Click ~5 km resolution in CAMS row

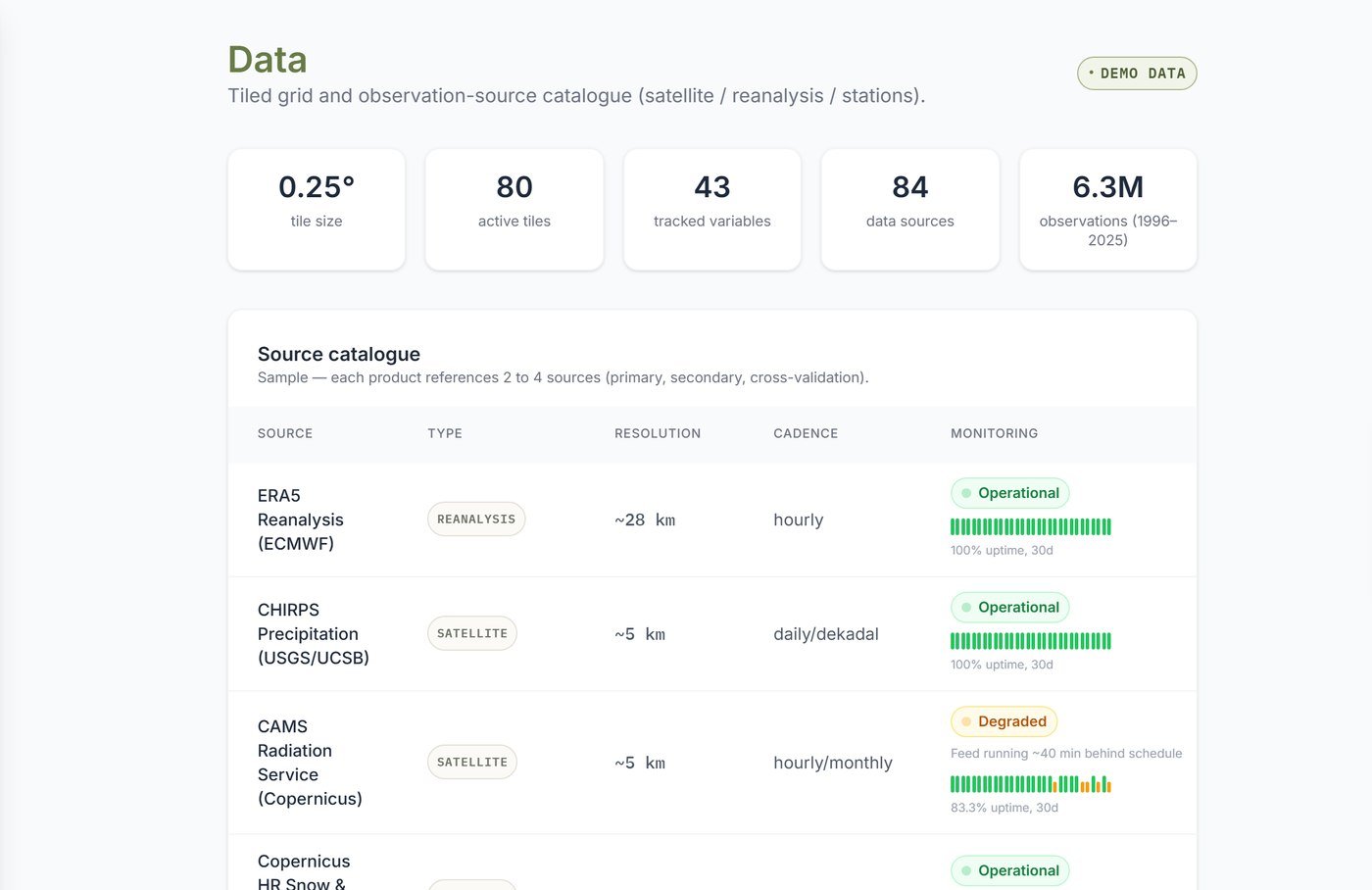[x=640, y=763]
